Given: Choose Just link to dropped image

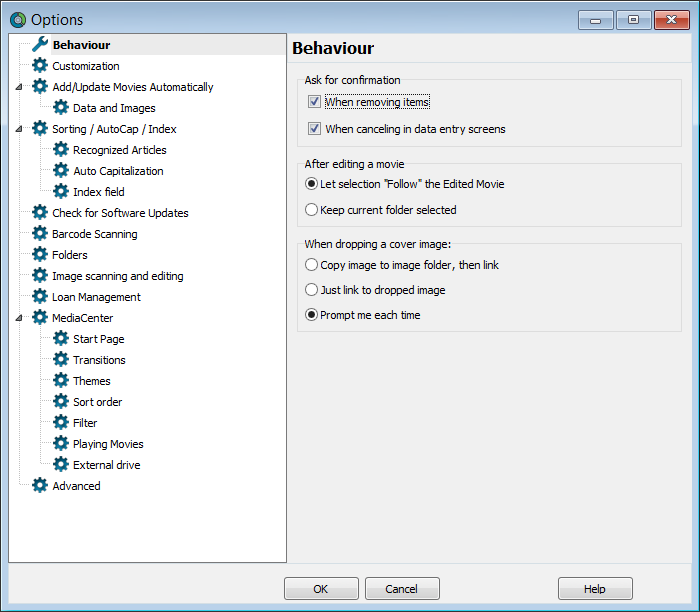Looking at the screenshot, I should pyautogui.click(x=311, y=290).
